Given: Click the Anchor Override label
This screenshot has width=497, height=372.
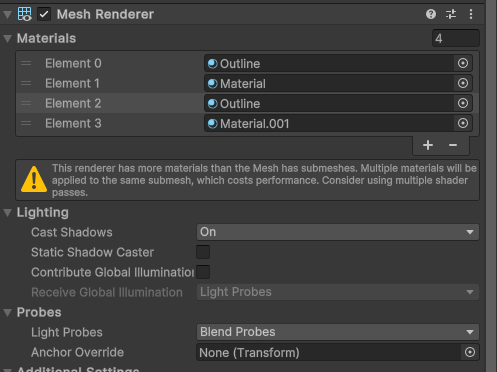Looking at the screenshot, I should click(x=77, y=352).
